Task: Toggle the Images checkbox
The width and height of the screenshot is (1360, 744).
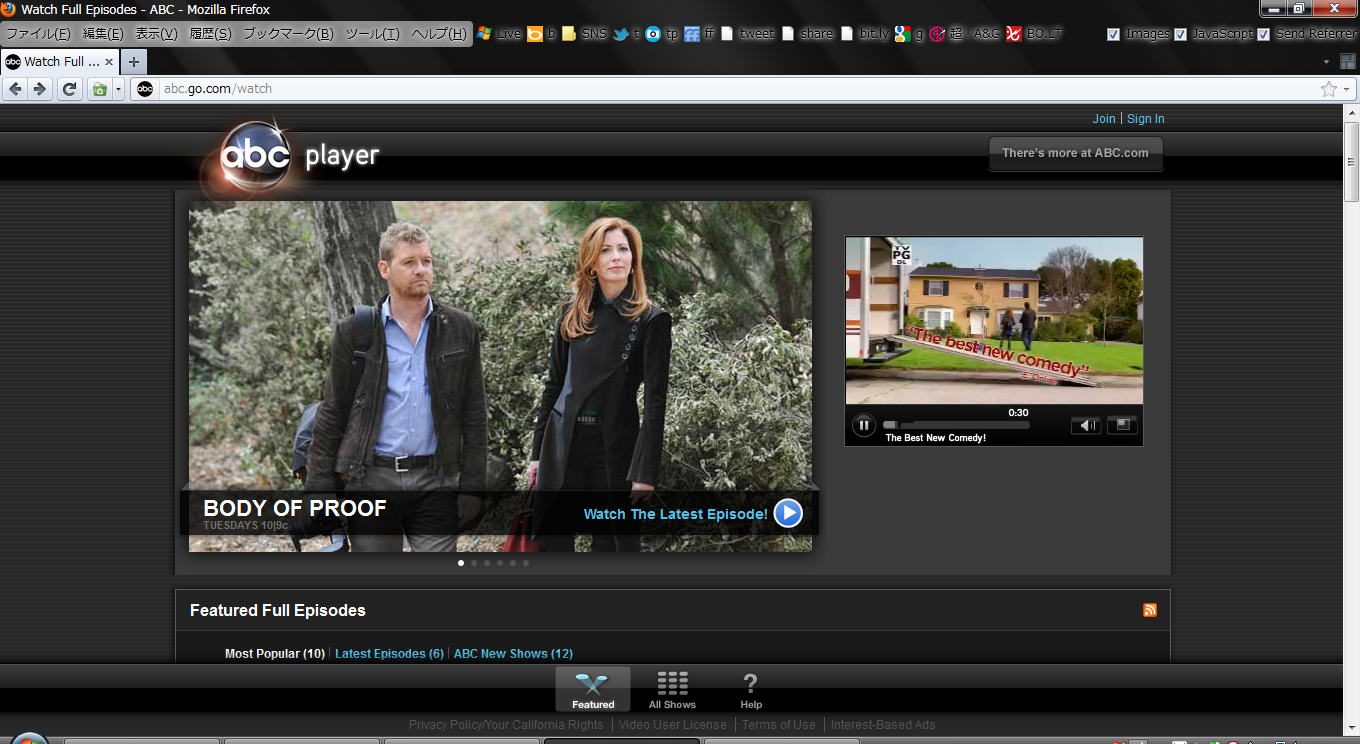Action: coord(1114,34)
